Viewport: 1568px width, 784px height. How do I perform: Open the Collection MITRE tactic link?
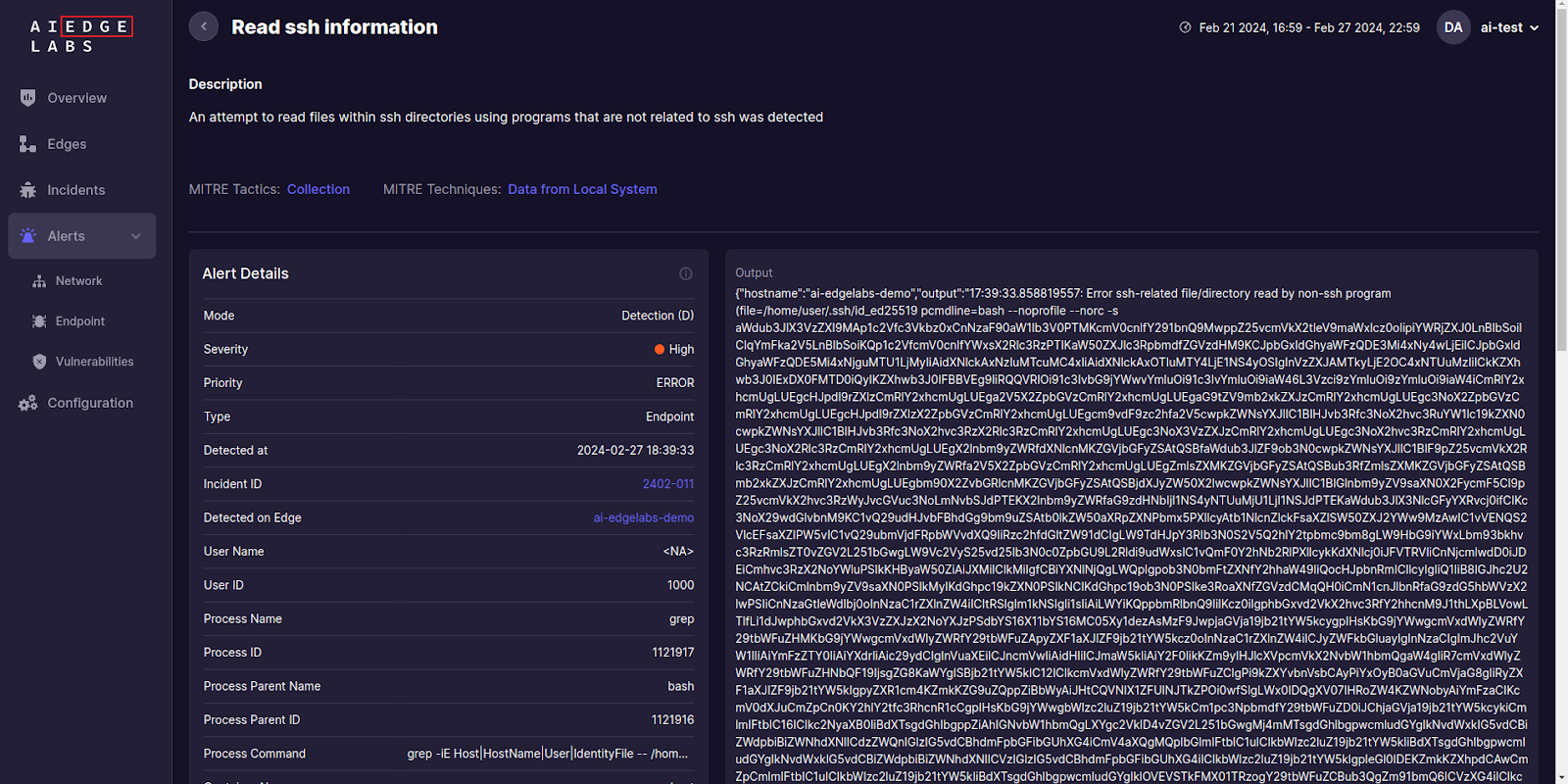coord(318,189)
